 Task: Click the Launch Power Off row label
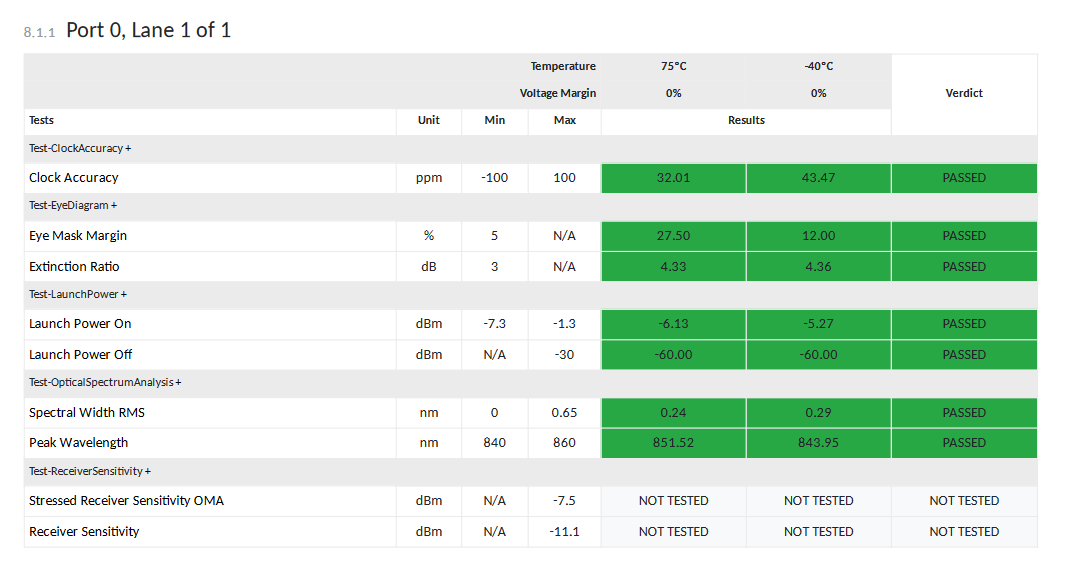point(80,355)
